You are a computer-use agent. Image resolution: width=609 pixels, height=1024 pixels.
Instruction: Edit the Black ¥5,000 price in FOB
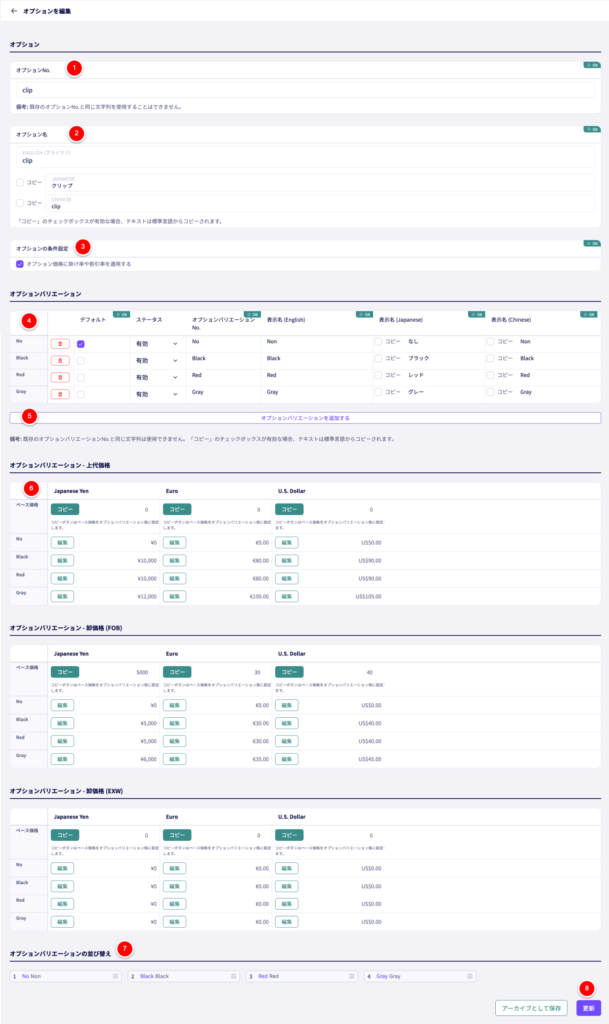point(62,723)
